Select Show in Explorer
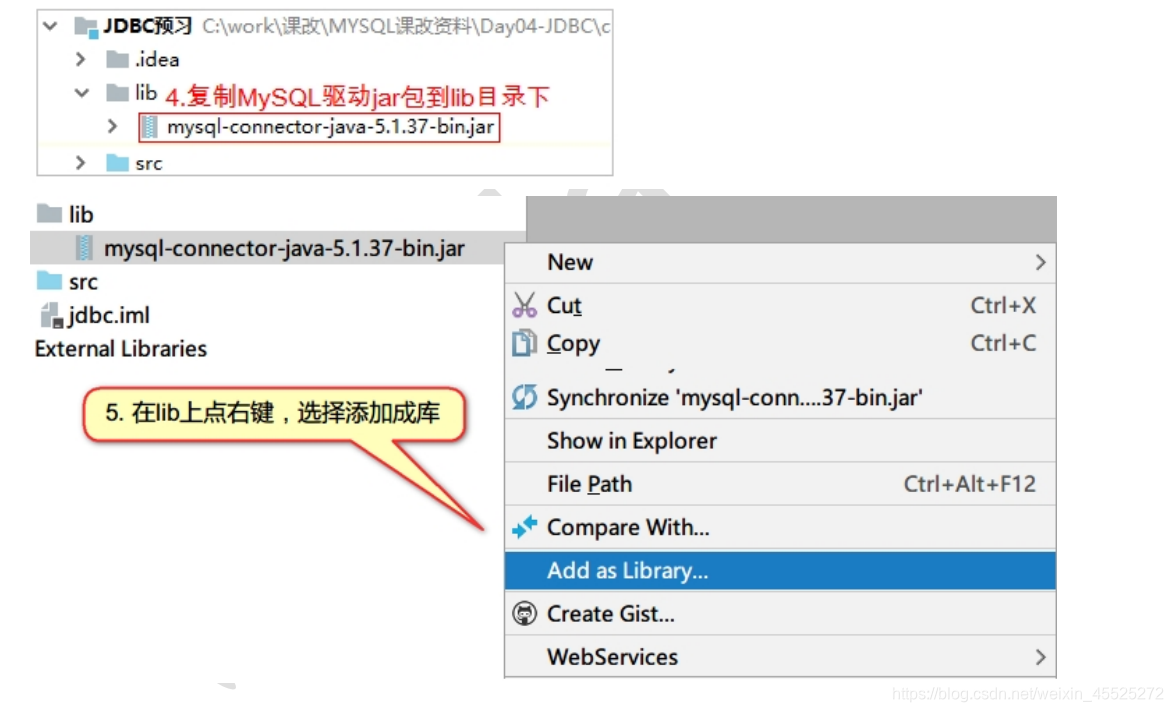The height and width of the screenshot is (712, 1173). (x=780, y=441)
